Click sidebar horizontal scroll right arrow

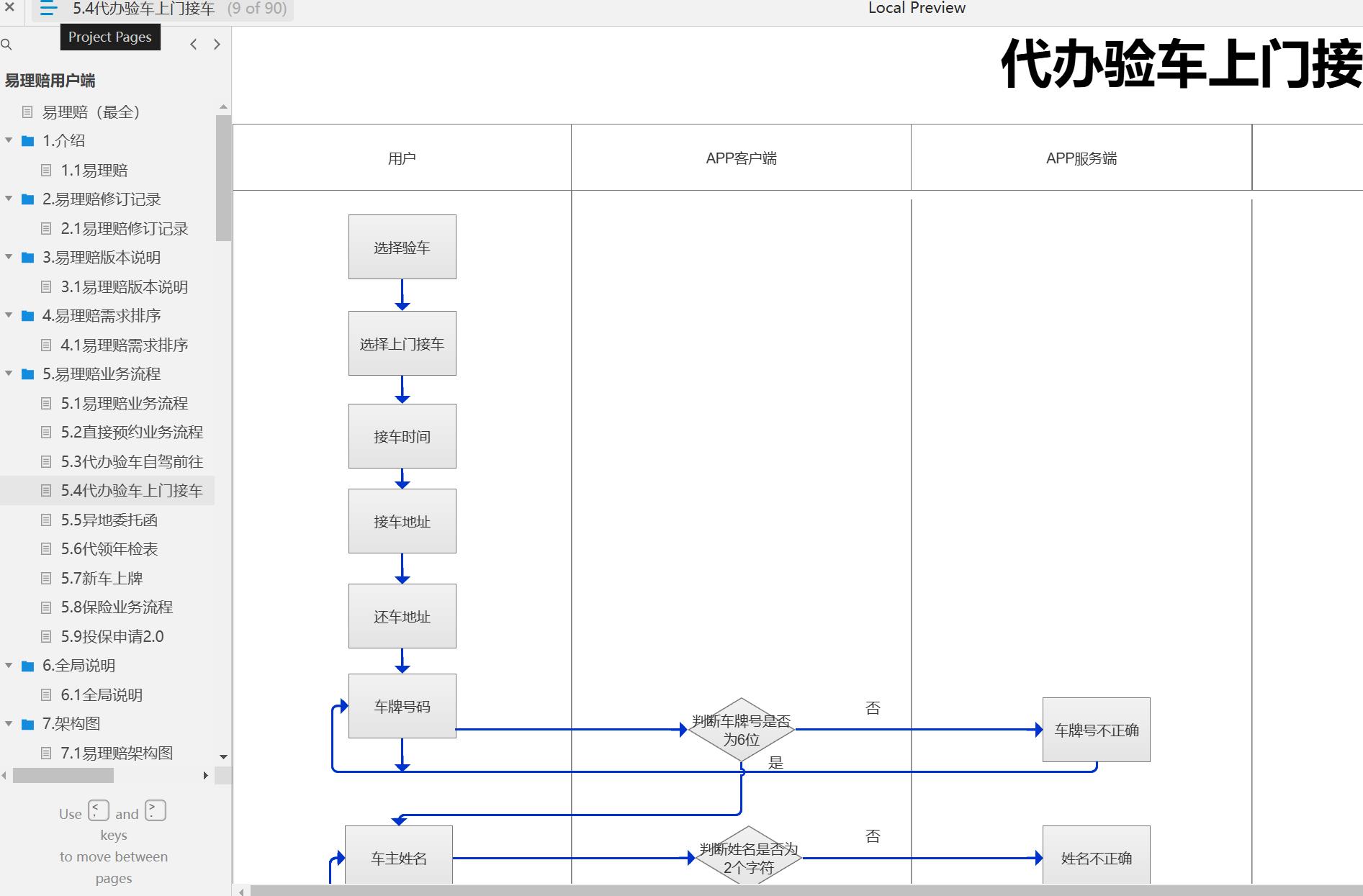(x=206, y=776)
